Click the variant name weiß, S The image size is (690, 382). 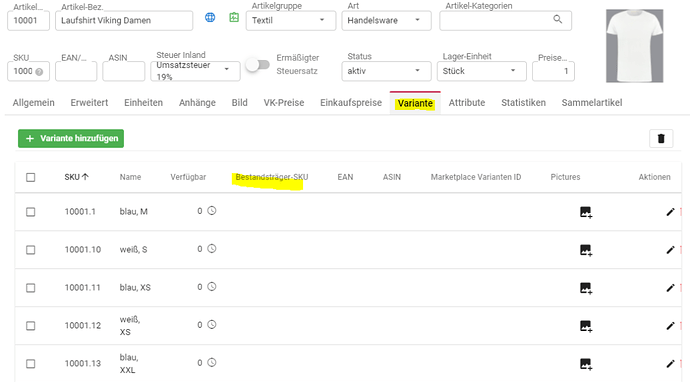pos(133,250)
